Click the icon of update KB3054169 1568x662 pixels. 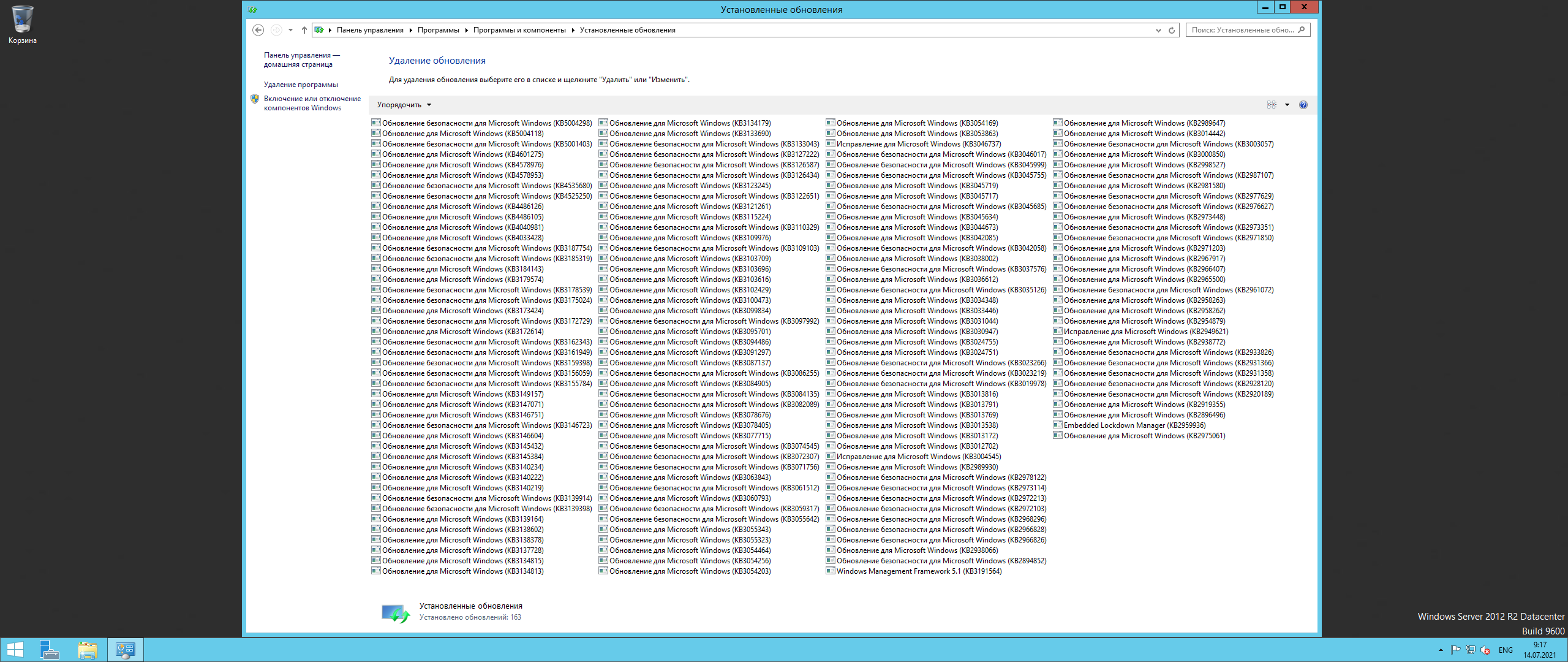(831, 123)
